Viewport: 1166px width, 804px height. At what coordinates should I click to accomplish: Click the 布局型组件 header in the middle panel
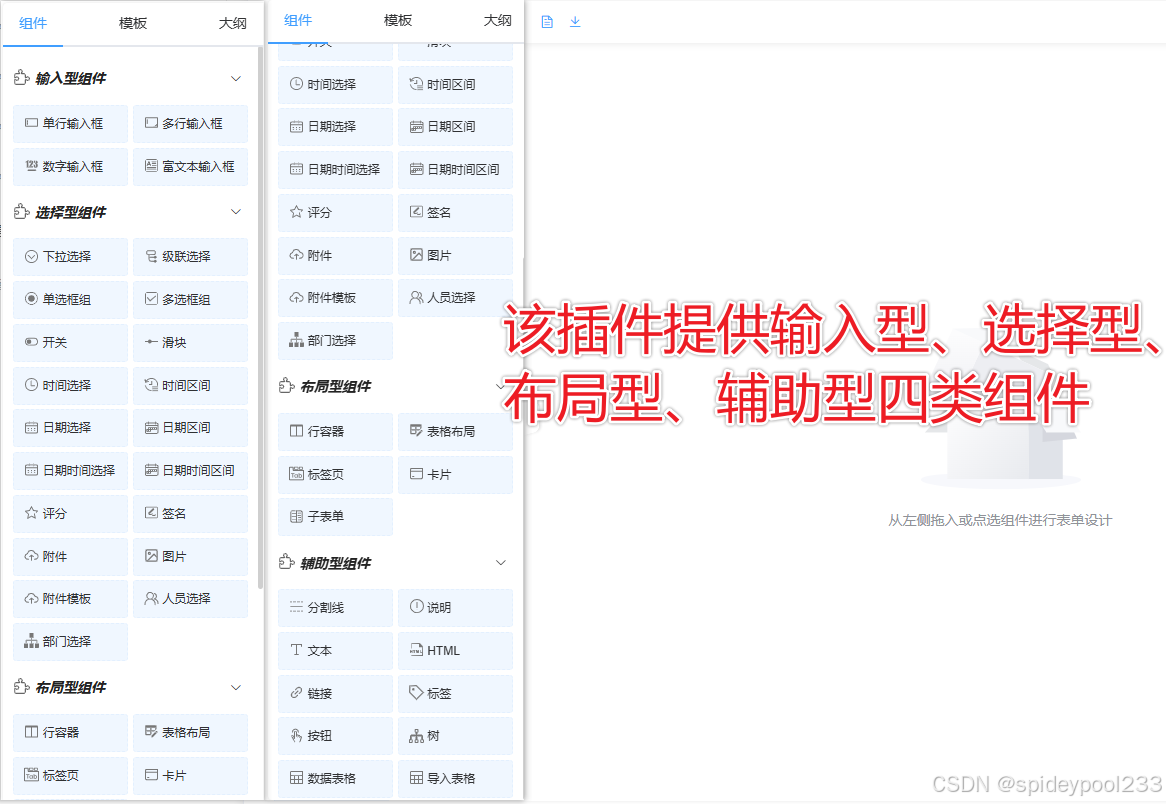(x=335, y=387)
